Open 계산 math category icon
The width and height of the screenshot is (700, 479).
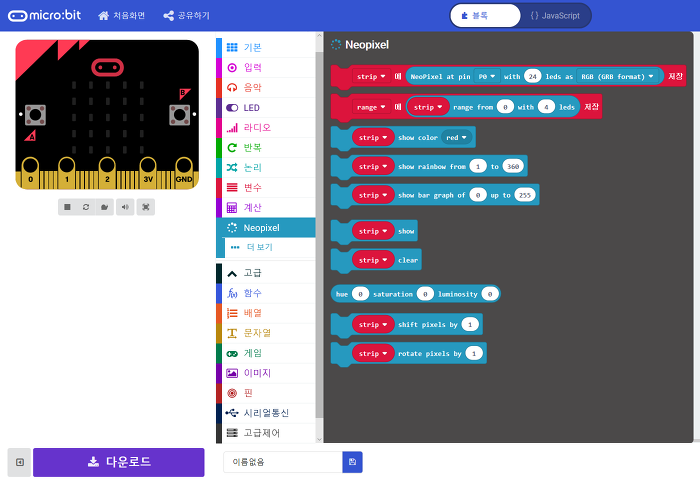pos(232,208)
